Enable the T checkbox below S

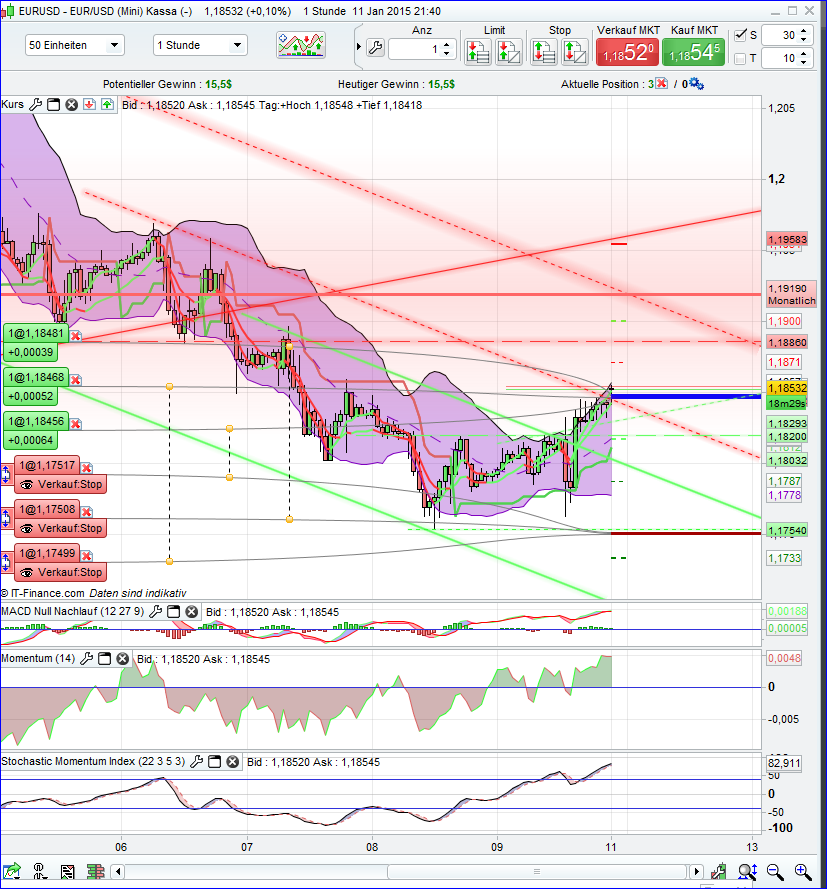coord(740,58)
